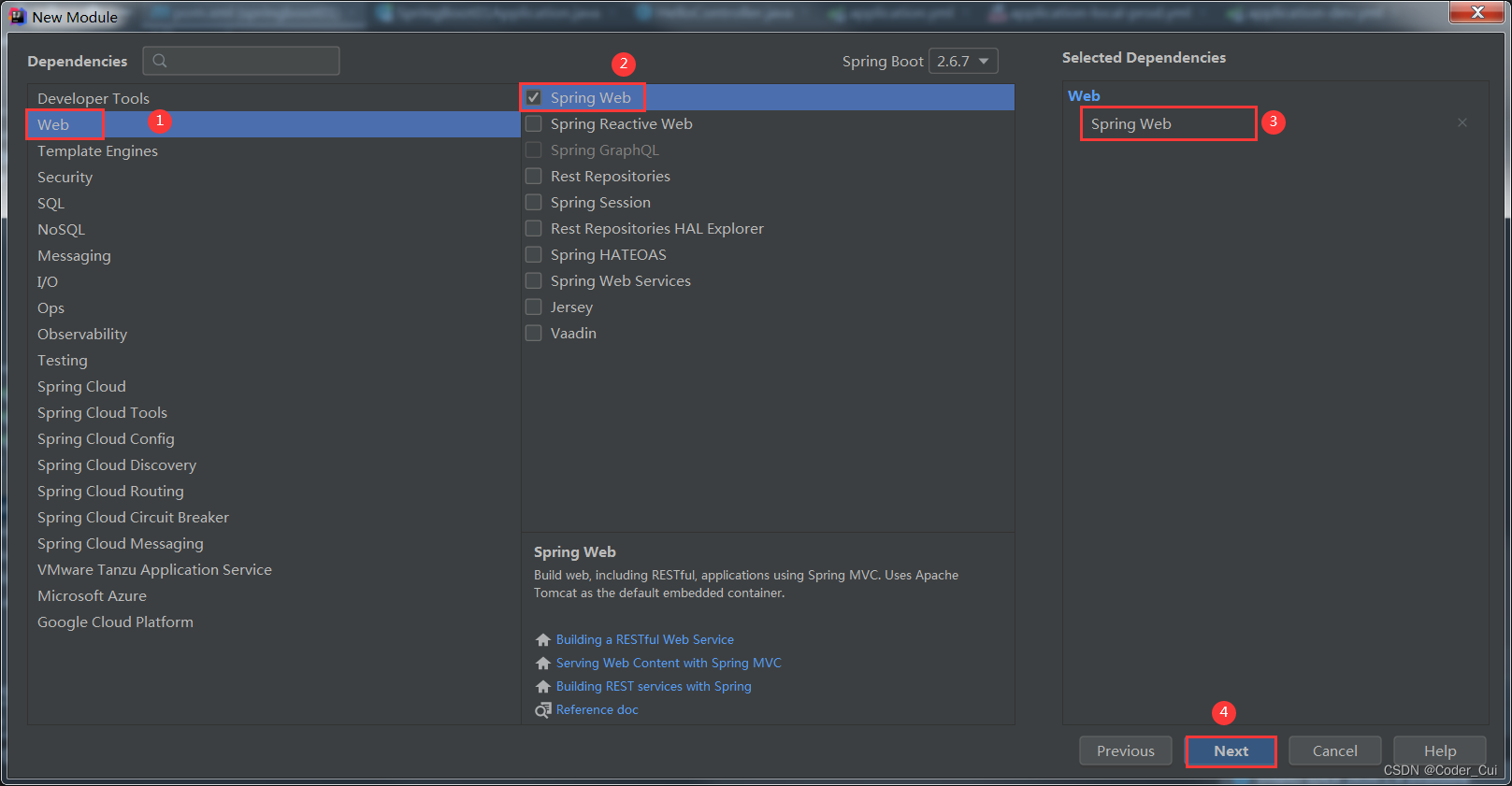This screenshot has width=1512, height=786.
Task: Select the Security category
Action: [x=274, y=177]
